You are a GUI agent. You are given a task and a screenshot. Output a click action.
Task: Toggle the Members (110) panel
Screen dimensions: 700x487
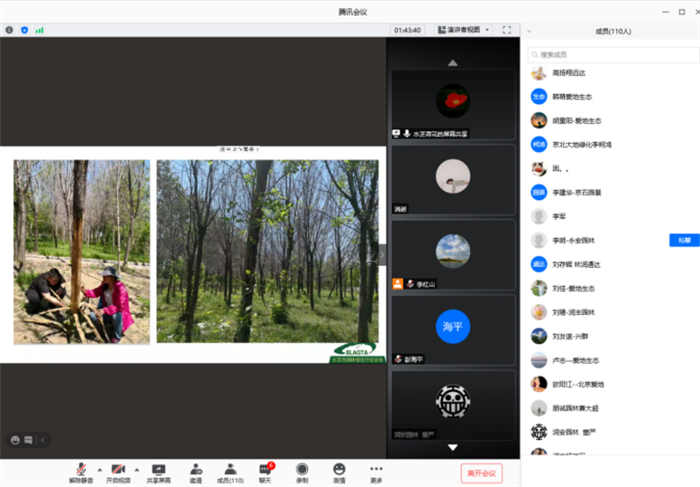[230, 470]
